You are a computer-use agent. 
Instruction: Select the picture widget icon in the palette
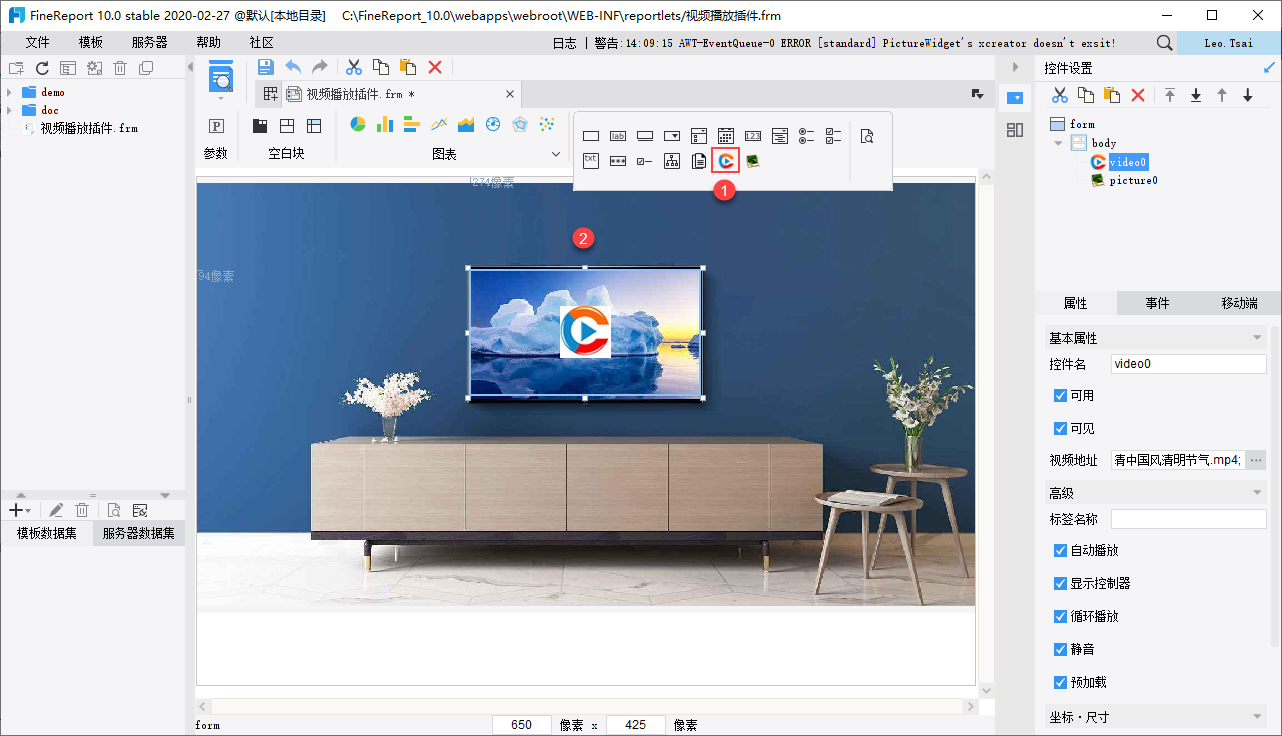752,160
